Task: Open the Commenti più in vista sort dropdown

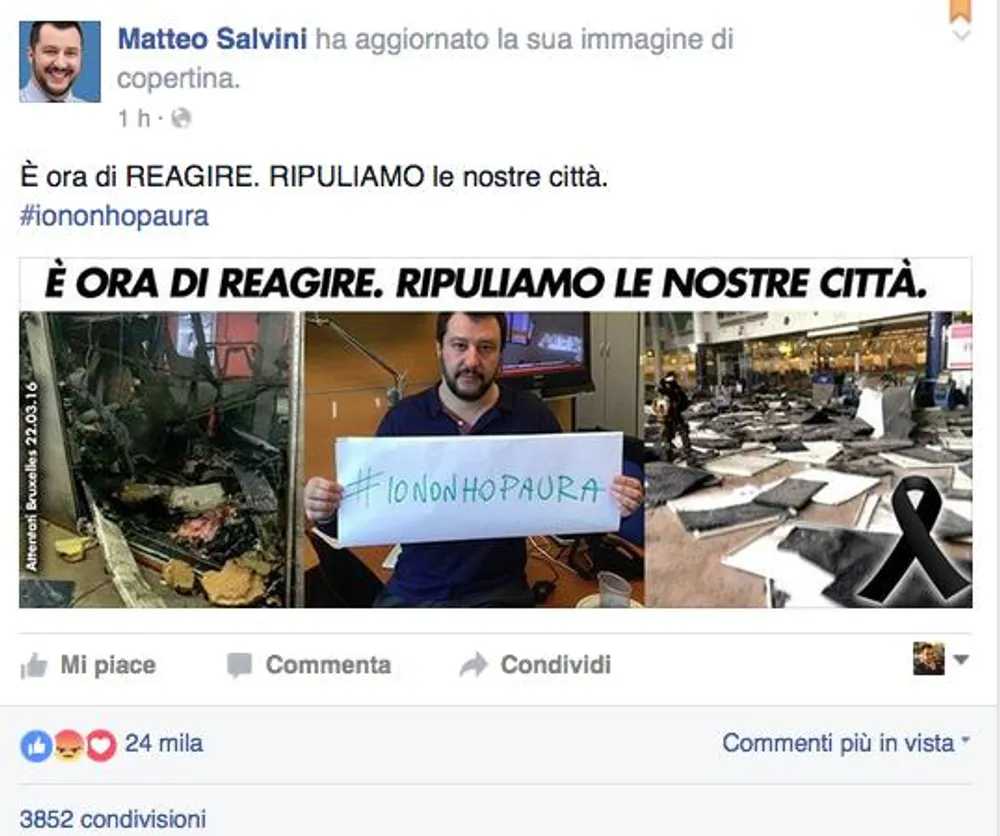Action: coord(846,743)
